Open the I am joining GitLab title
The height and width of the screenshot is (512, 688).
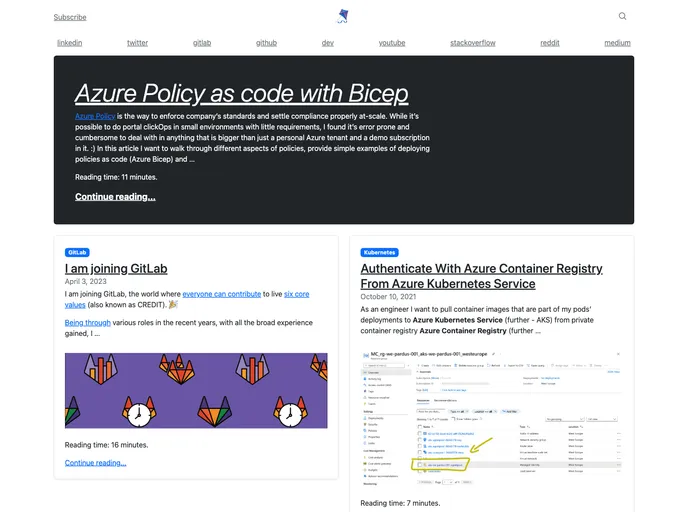pos(116,269)
